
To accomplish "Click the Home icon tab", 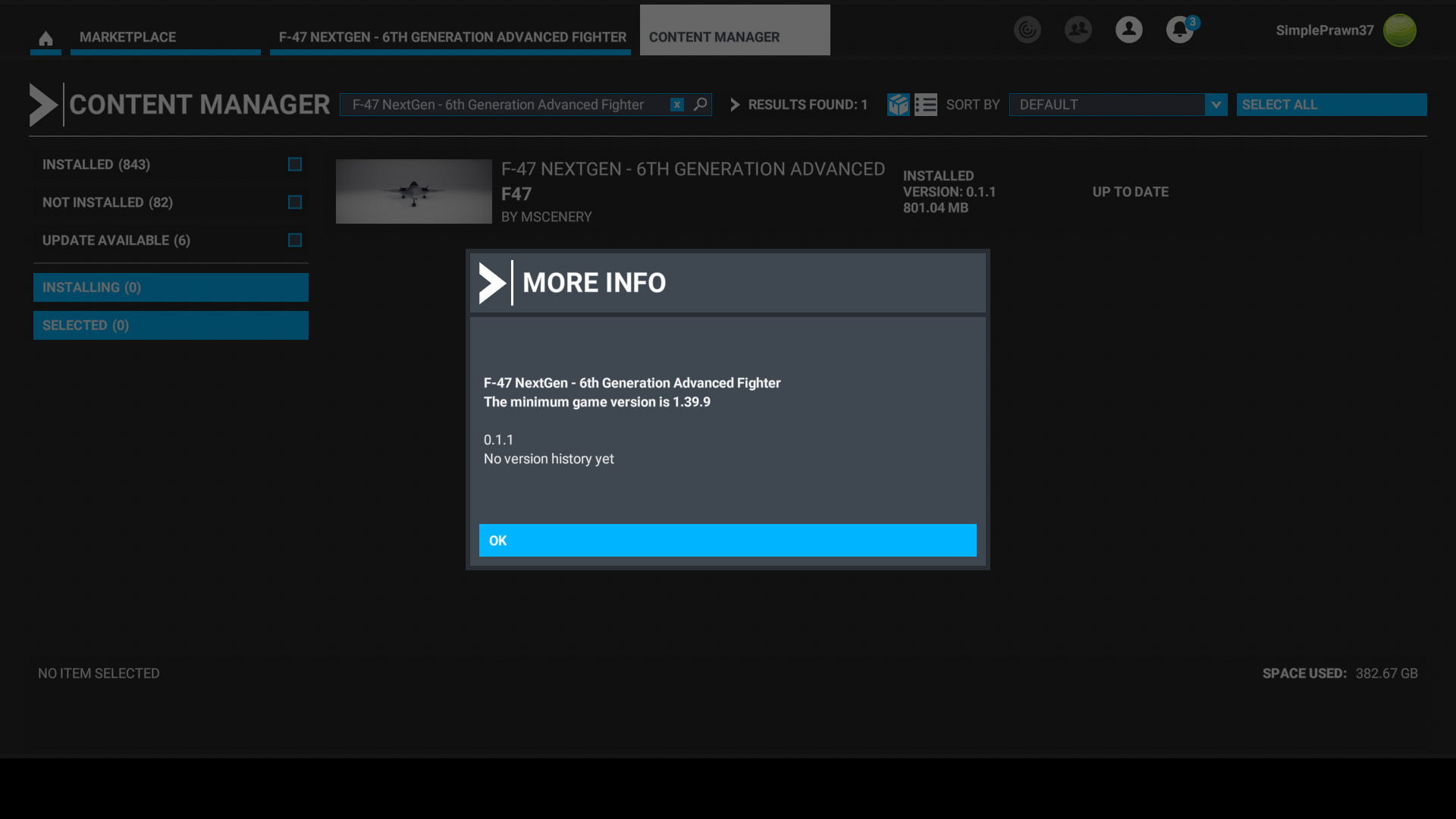I will (x=45, y=38).
